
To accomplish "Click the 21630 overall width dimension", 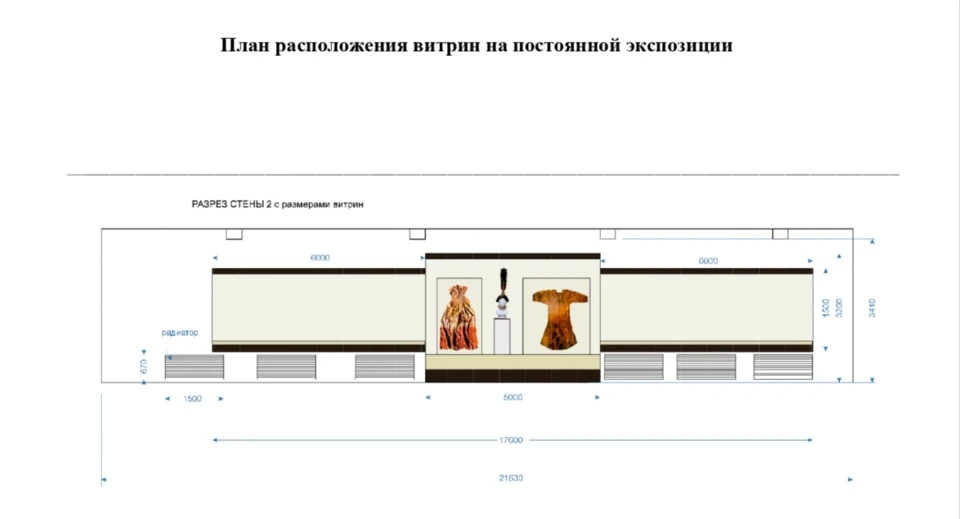I will (511, 478).
